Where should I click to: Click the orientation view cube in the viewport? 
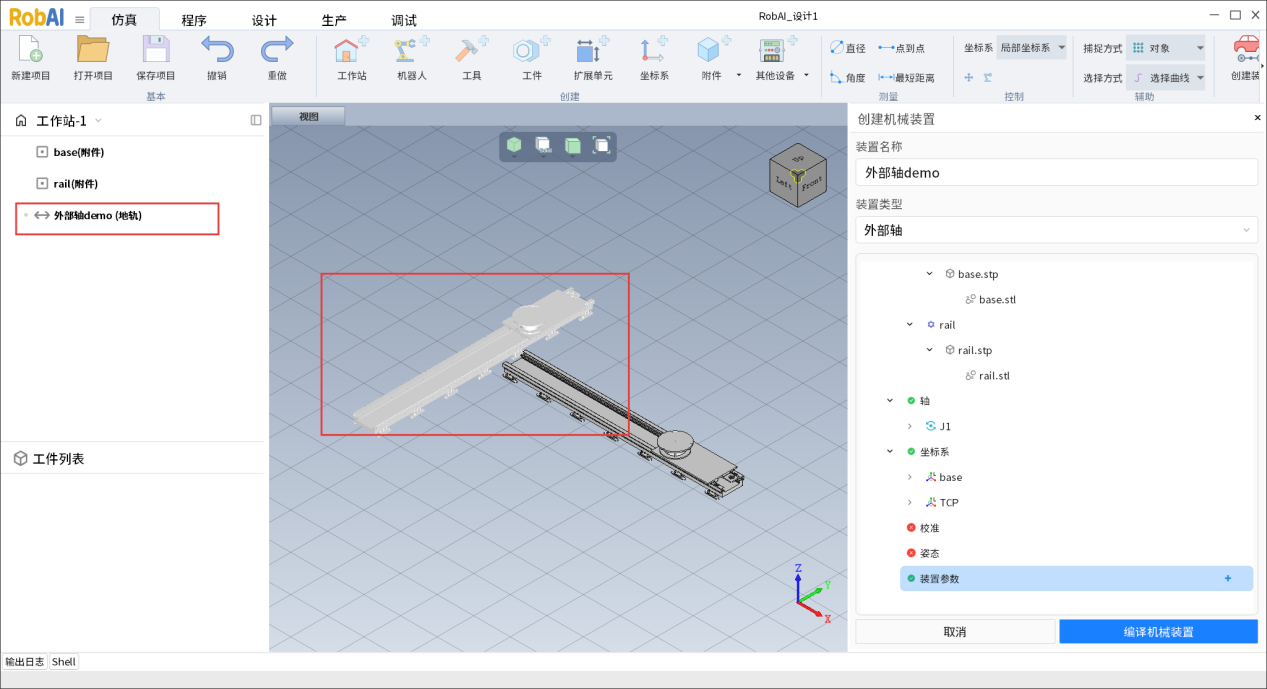798,175
